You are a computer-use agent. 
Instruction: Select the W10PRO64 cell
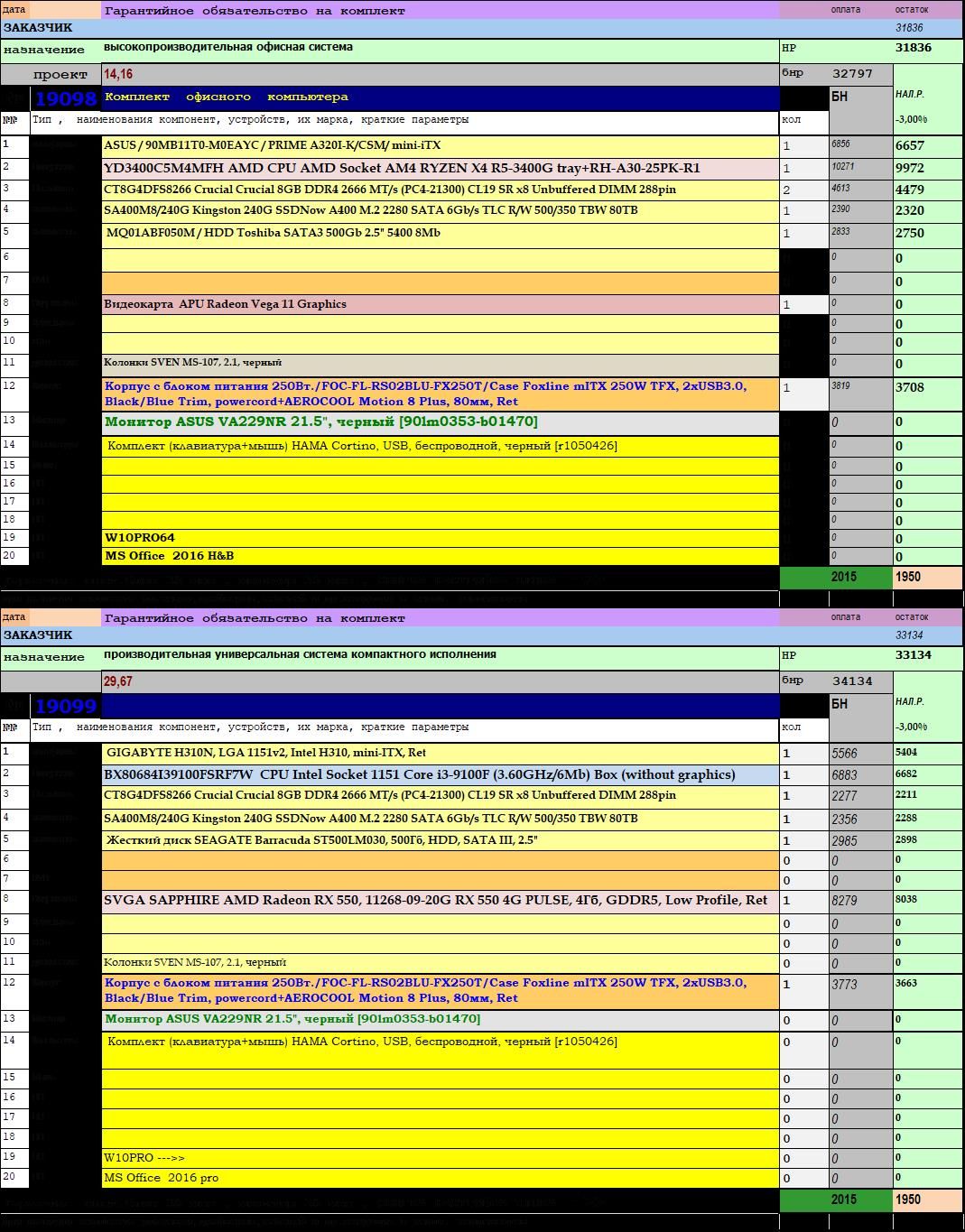pyautogui.click(x=441, y=538)
